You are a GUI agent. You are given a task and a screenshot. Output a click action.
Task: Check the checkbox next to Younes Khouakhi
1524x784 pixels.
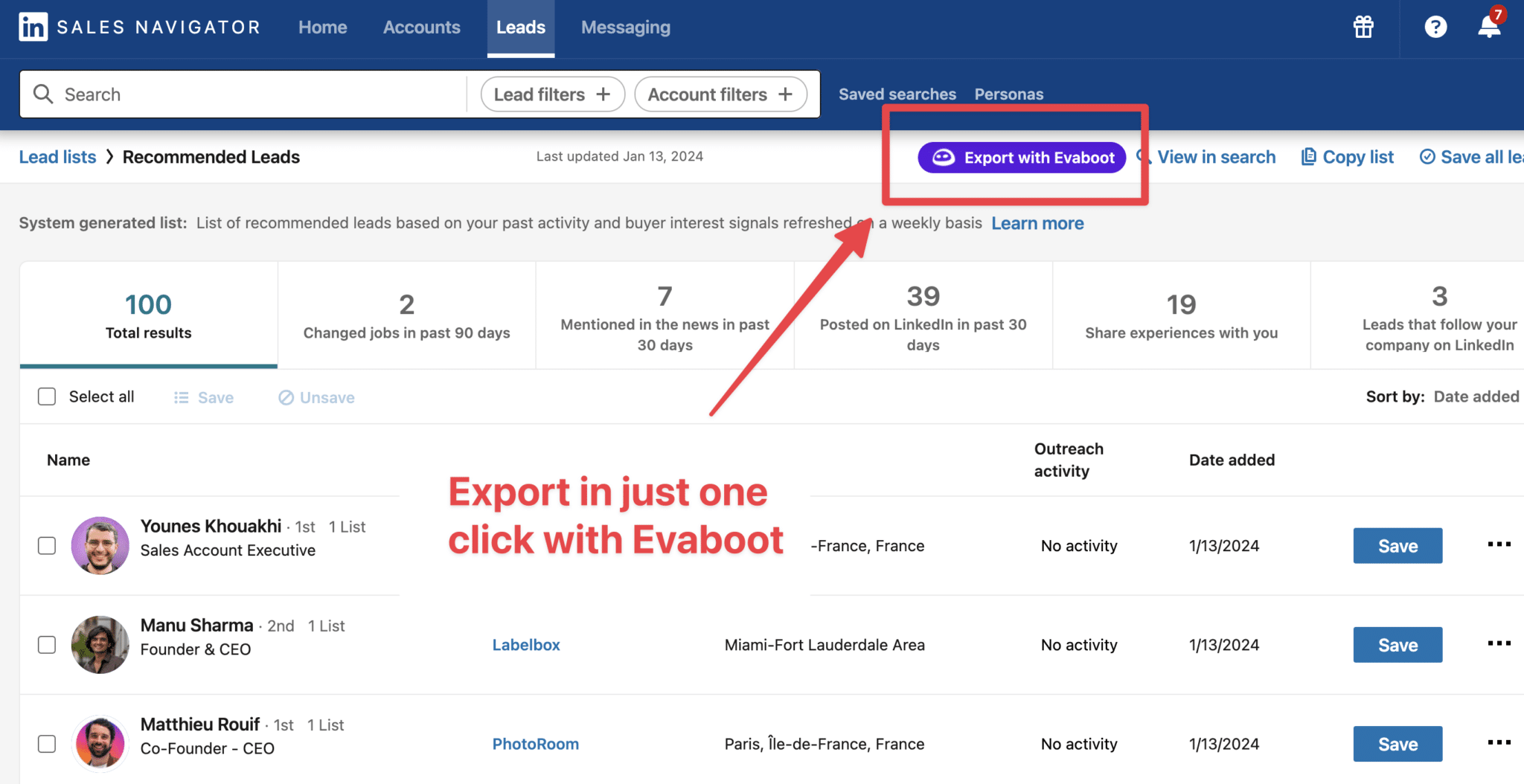pyautogui.click(x=46, y=545)
